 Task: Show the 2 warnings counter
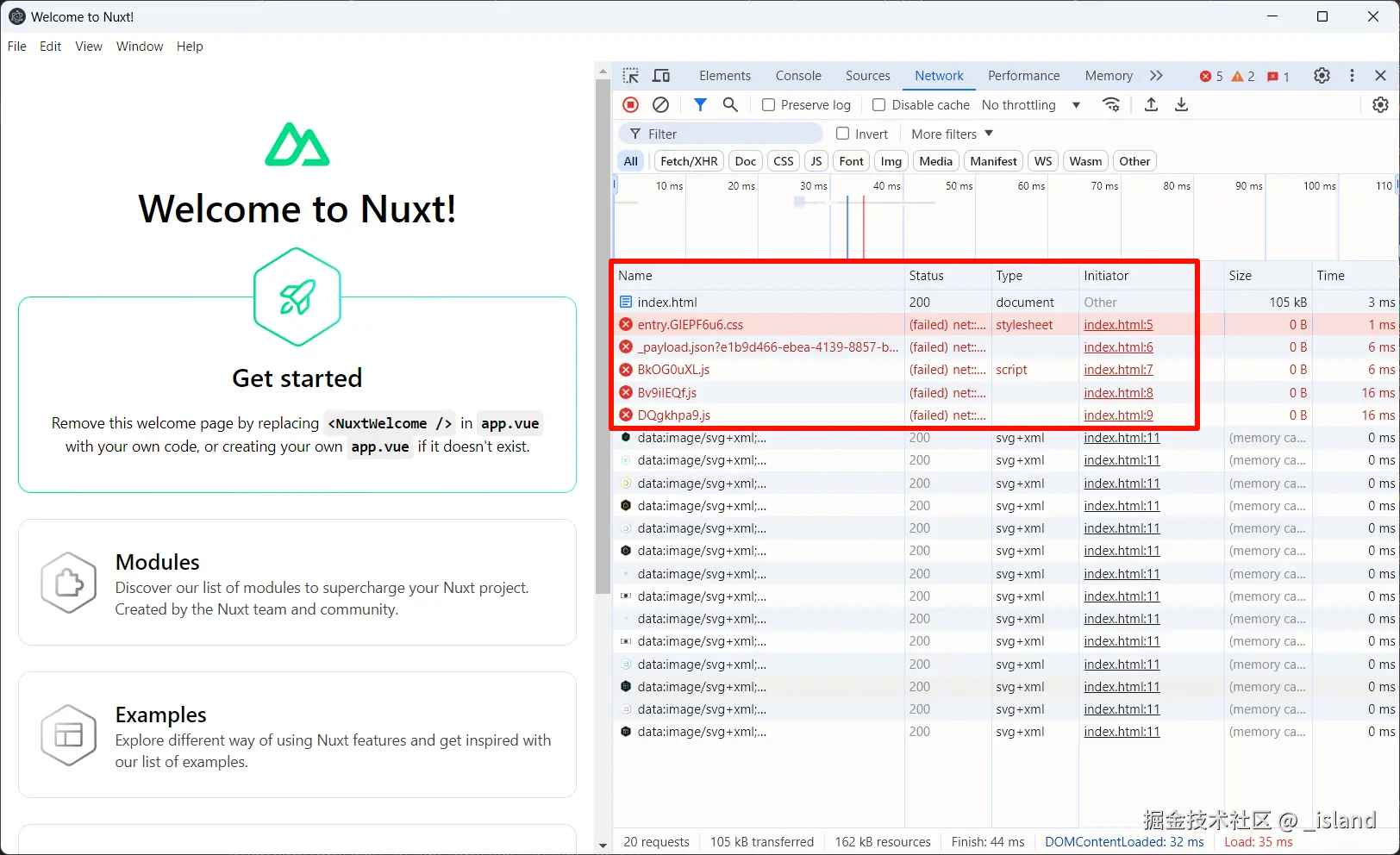click(1243, 77)
